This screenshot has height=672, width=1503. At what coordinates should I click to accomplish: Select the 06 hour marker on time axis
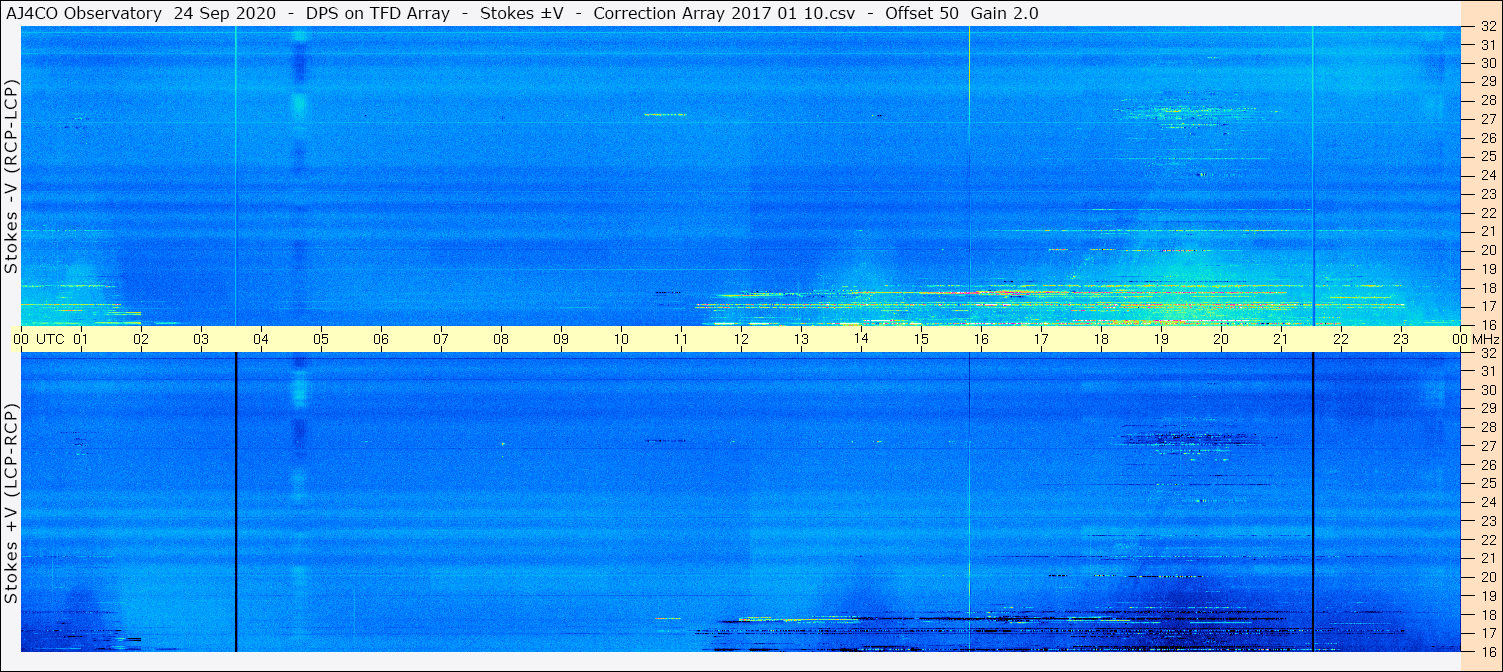coord(381,339)
